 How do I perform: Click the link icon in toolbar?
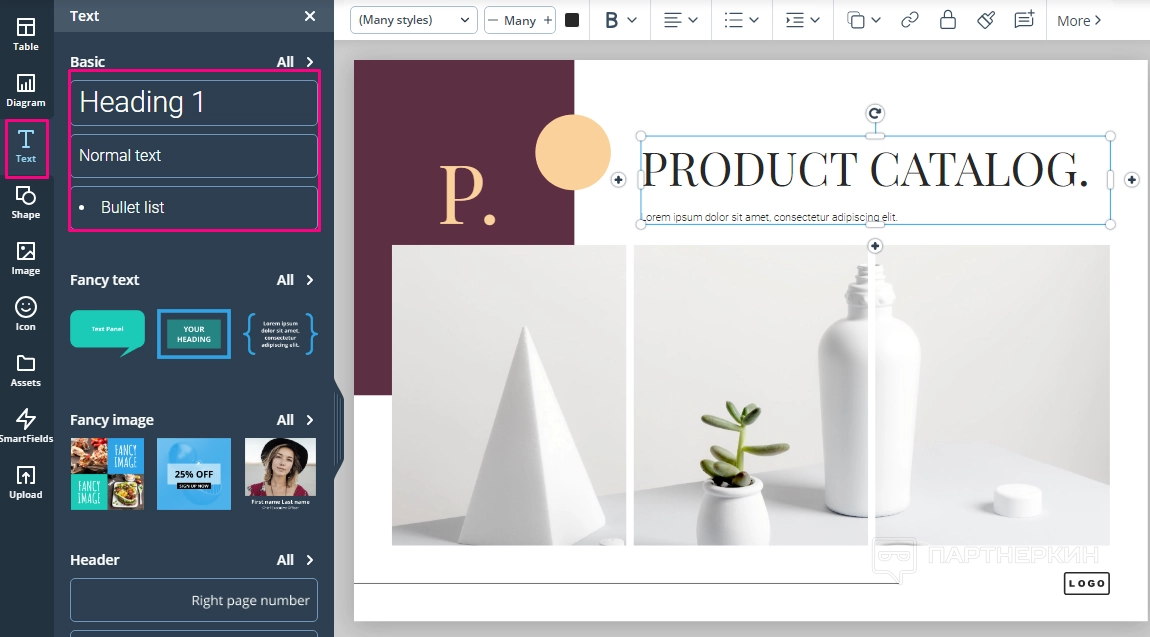[909, 20]
